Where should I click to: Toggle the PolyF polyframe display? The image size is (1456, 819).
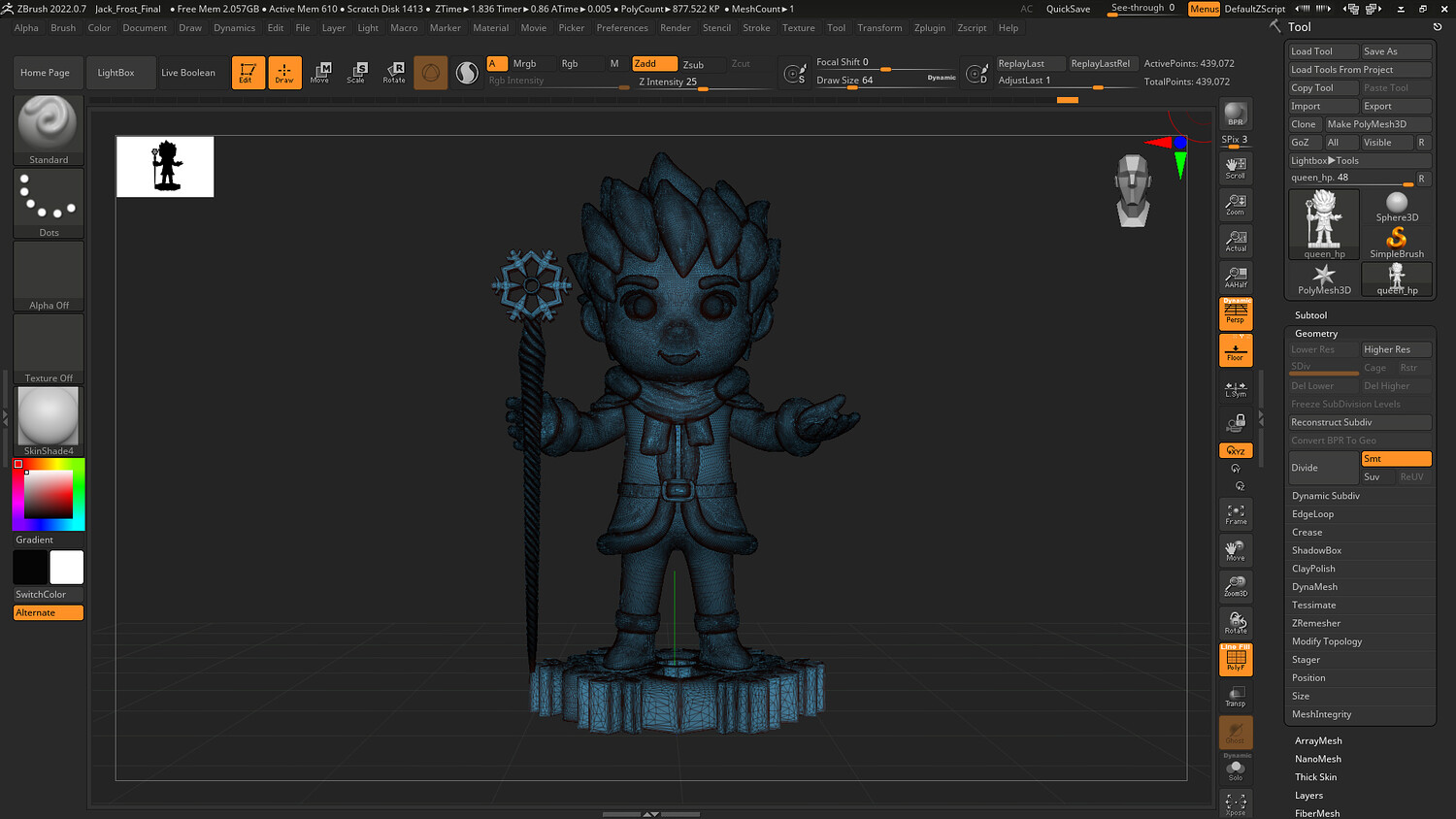(1236, 660)
